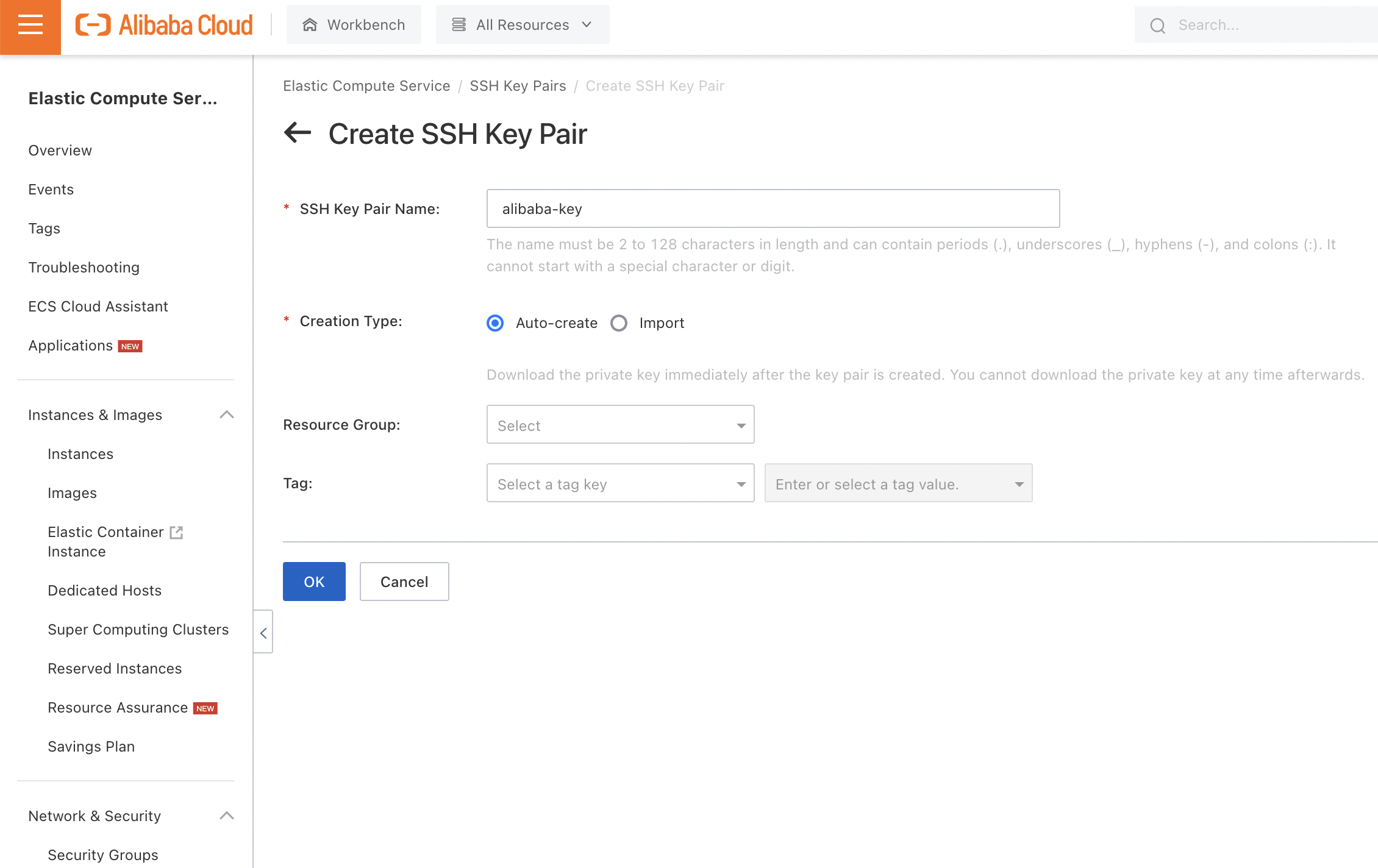Click the Alibaba Cloud logo
Screen dimensions: 1378x868
(163, 25)
